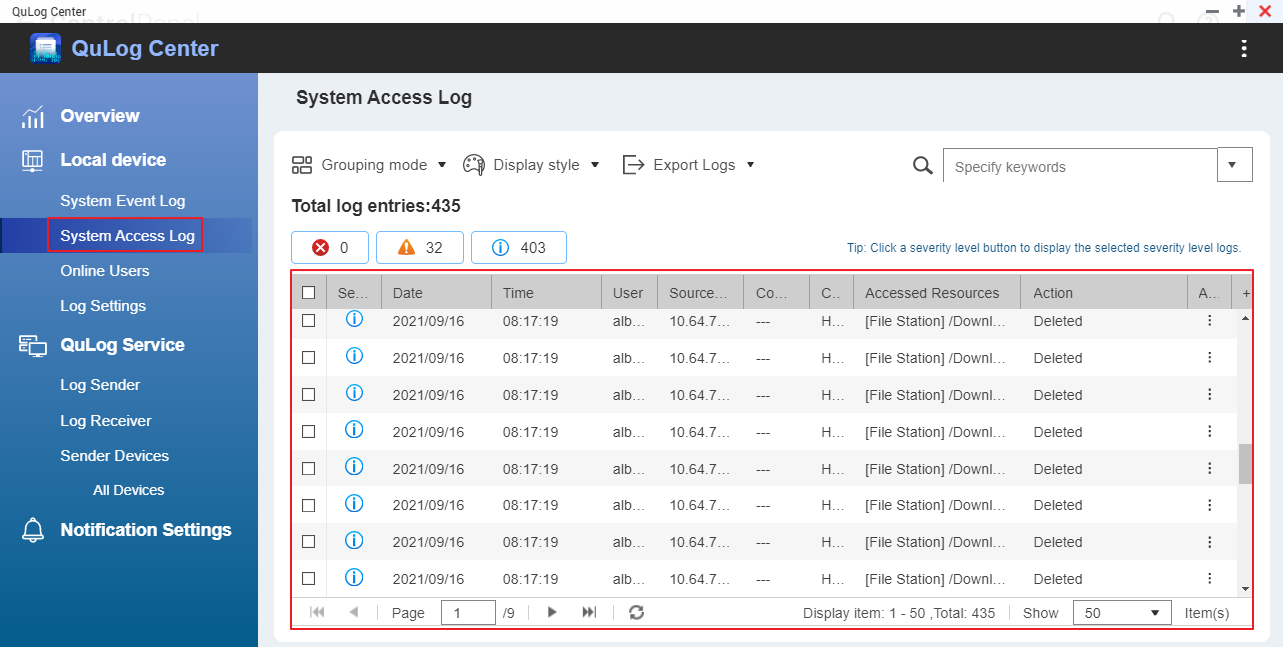
Task: Open the first log row's three-dot menu
Action: coord(1209,321)
